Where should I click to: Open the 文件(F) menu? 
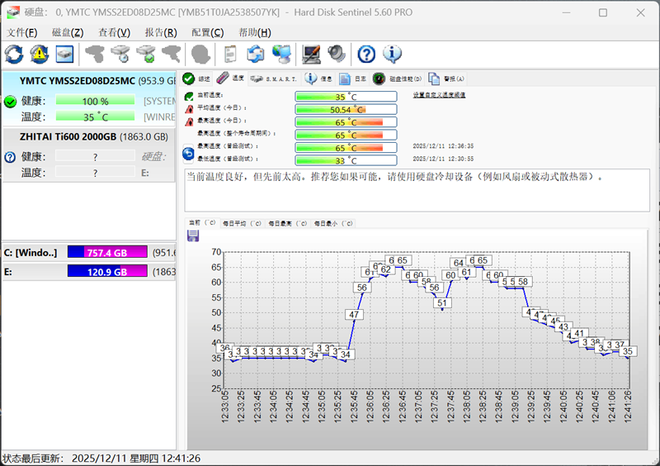click(x=22, y=33)
